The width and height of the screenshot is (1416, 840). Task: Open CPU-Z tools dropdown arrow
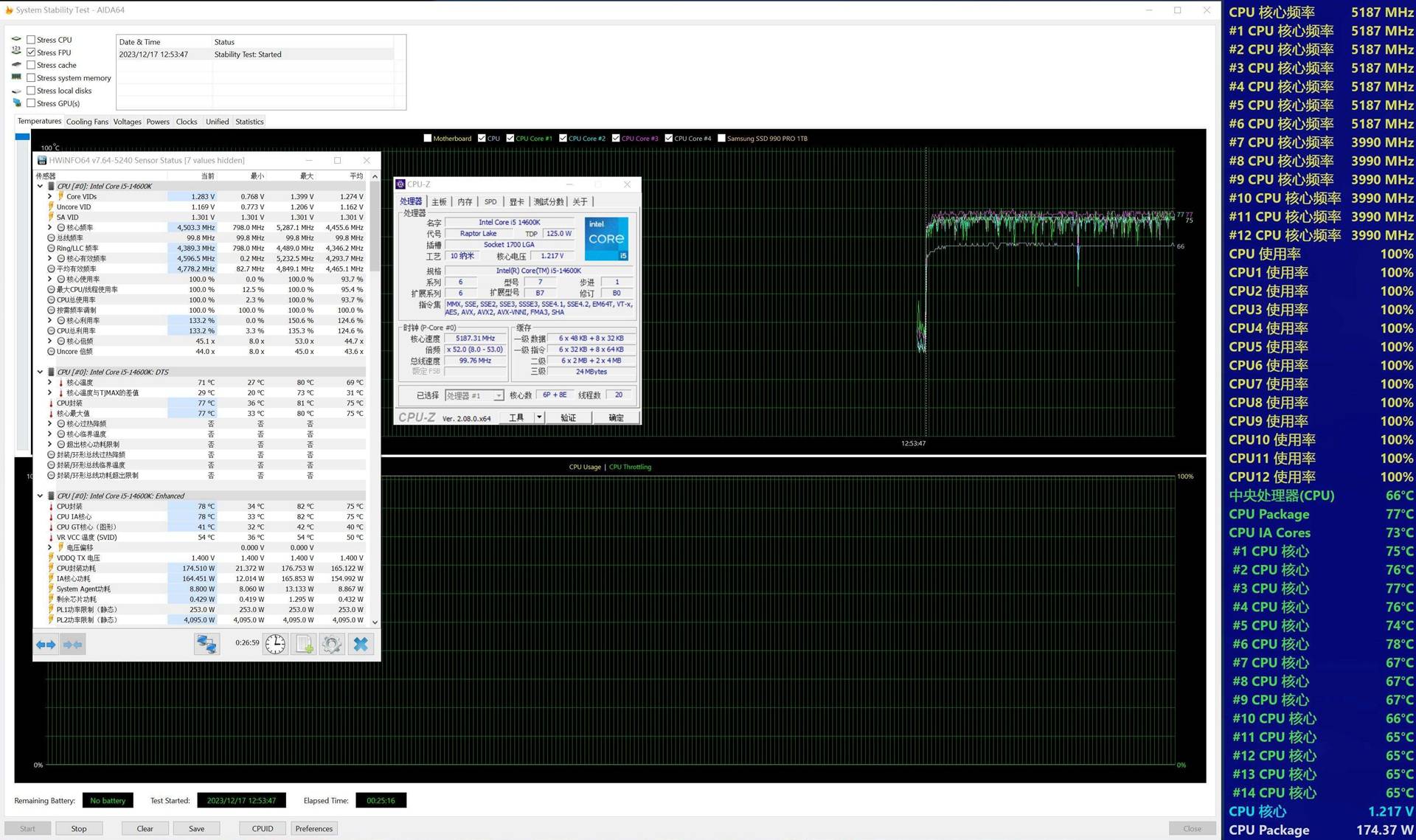pos(539,417)
